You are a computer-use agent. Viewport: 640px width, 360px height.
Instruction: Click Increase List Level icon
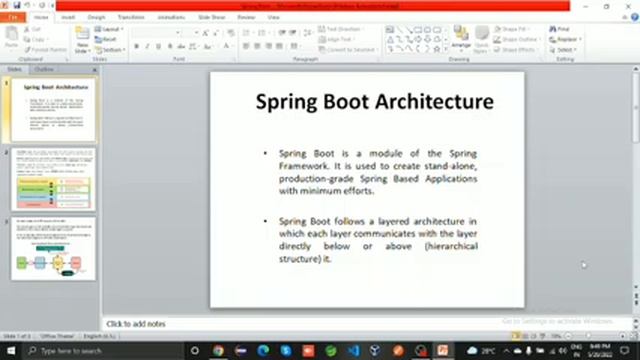tap(293, 33)
